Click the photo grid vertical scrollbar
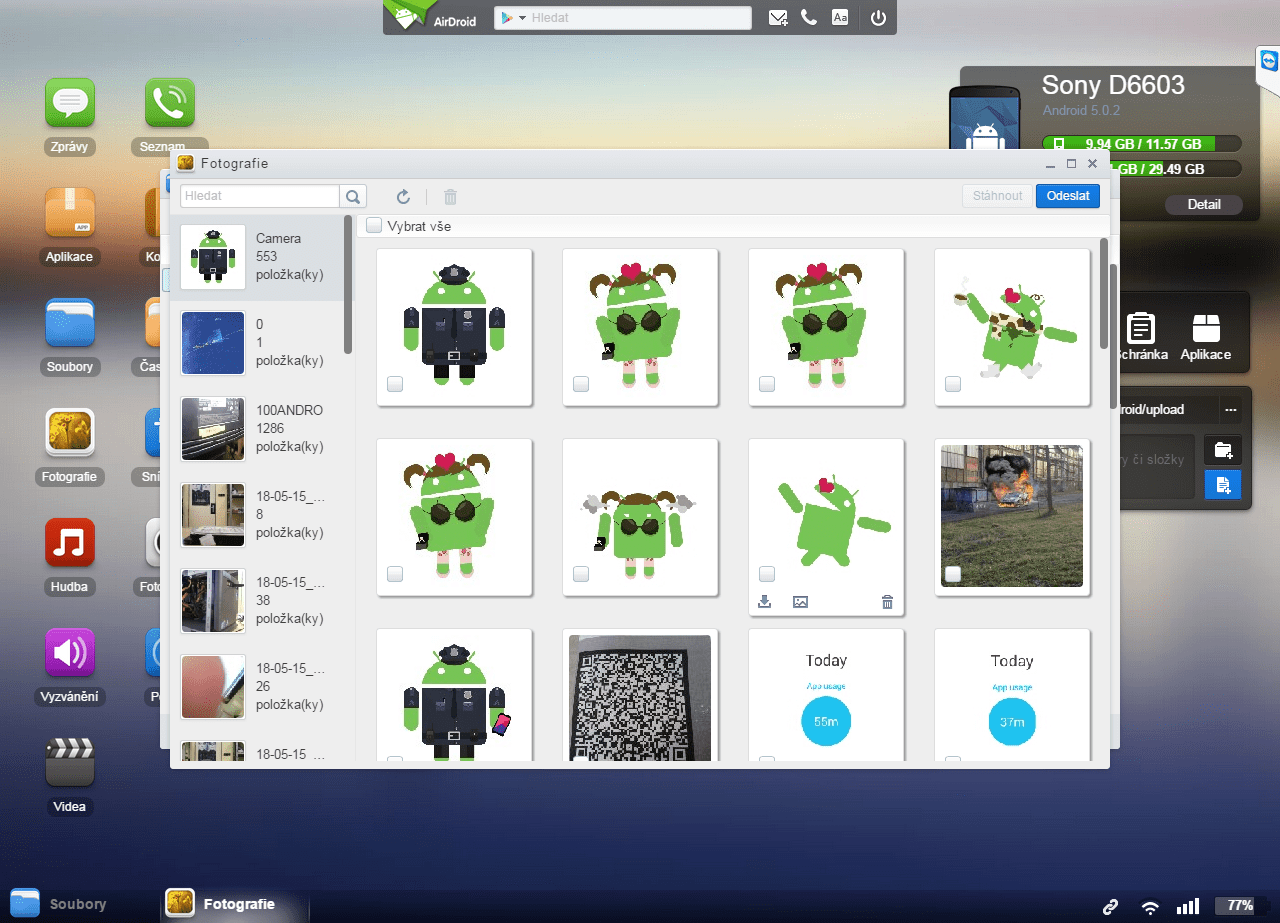 [x=1104, y=293]
